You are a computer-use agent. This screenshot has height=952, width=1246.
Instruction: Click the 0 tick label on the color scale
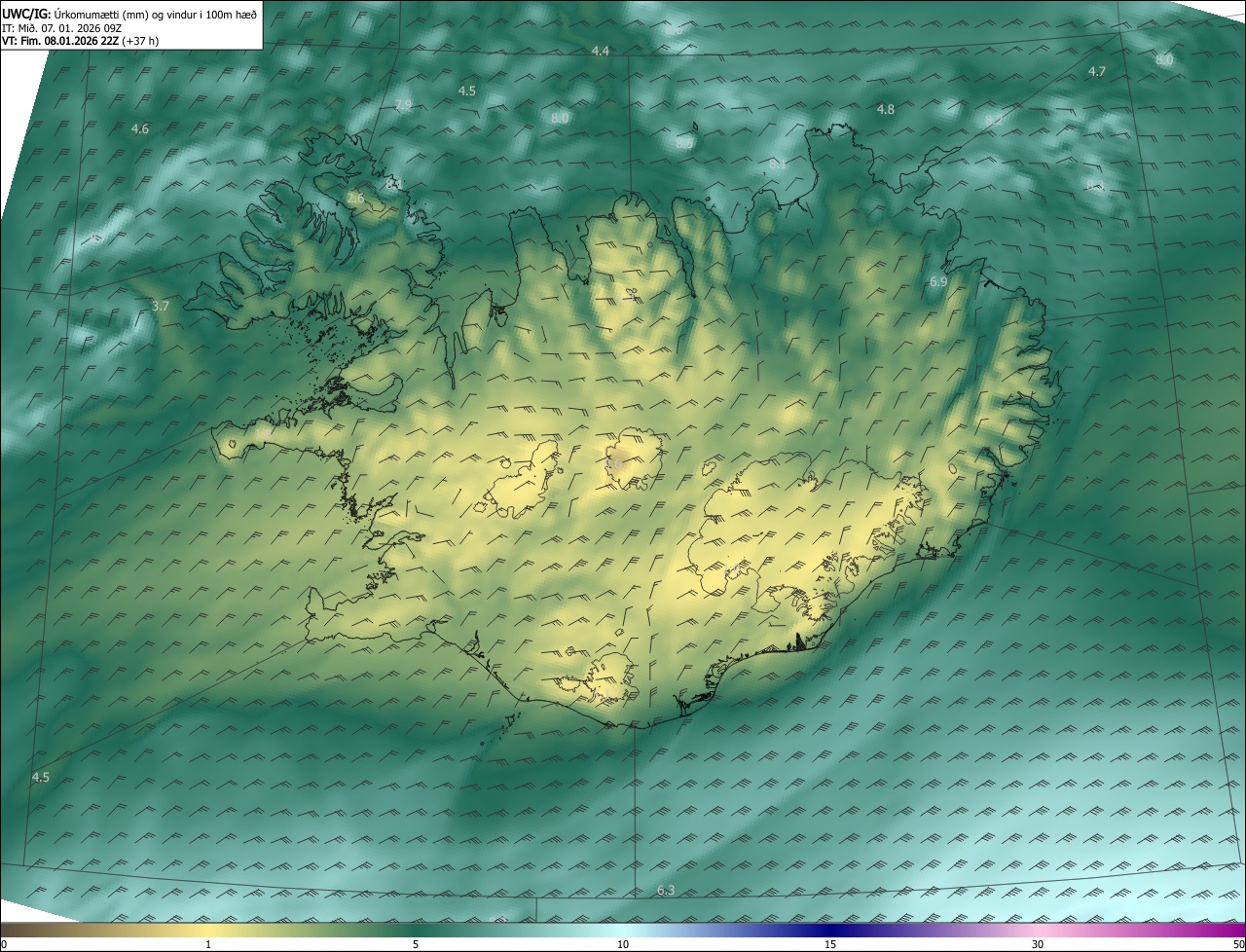click(4, 944)
